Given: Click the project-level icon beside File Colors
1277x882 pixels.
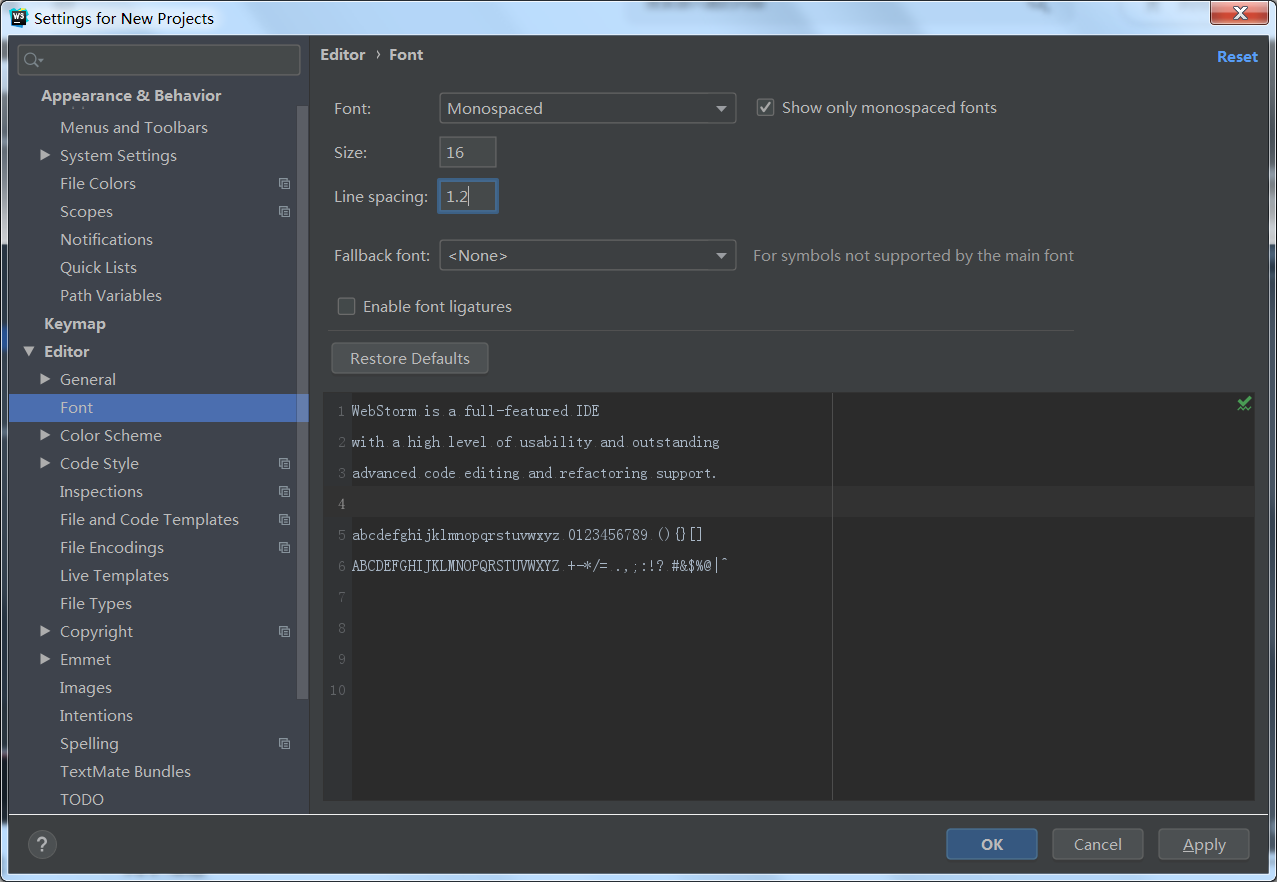Looking at the screenshot, I should click(x=285, y=184).
